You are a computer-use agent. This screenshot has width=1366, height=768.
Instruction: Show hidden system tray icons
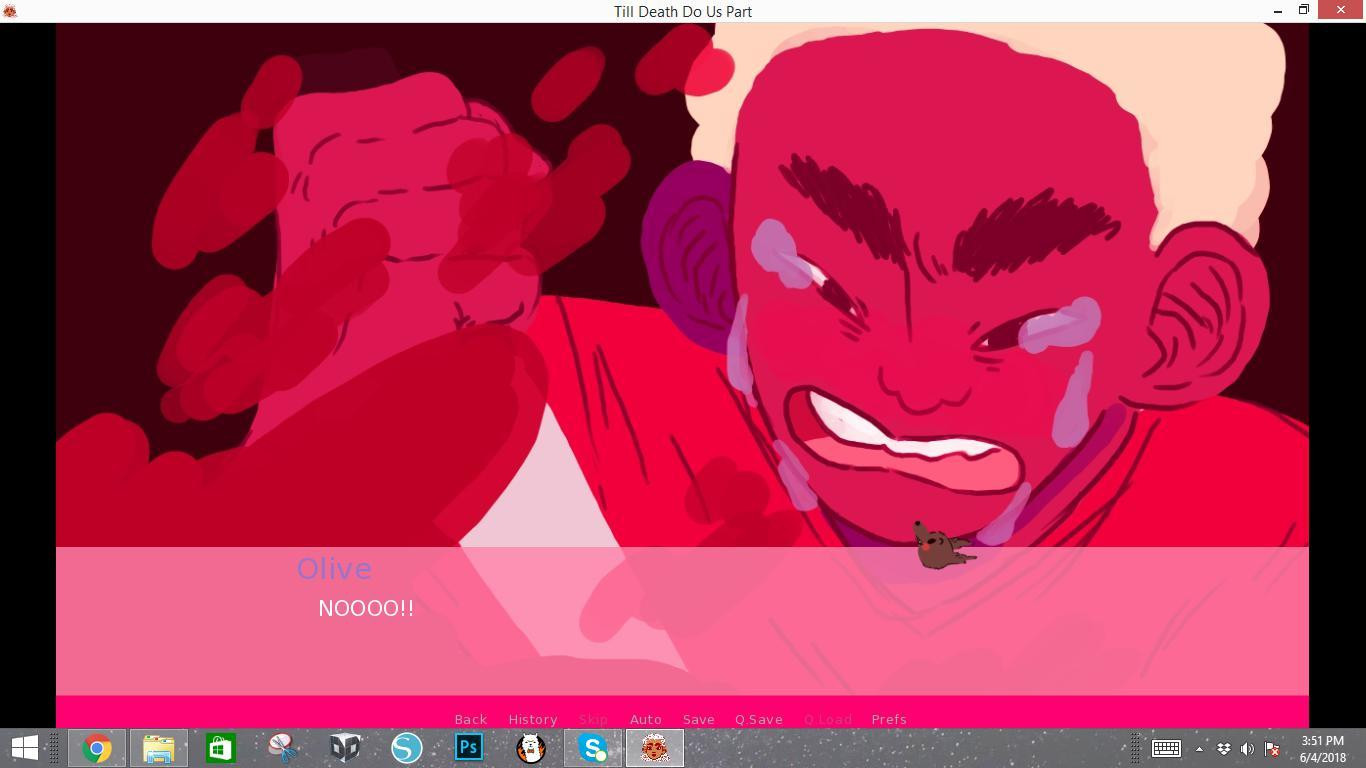[1199, 749]
